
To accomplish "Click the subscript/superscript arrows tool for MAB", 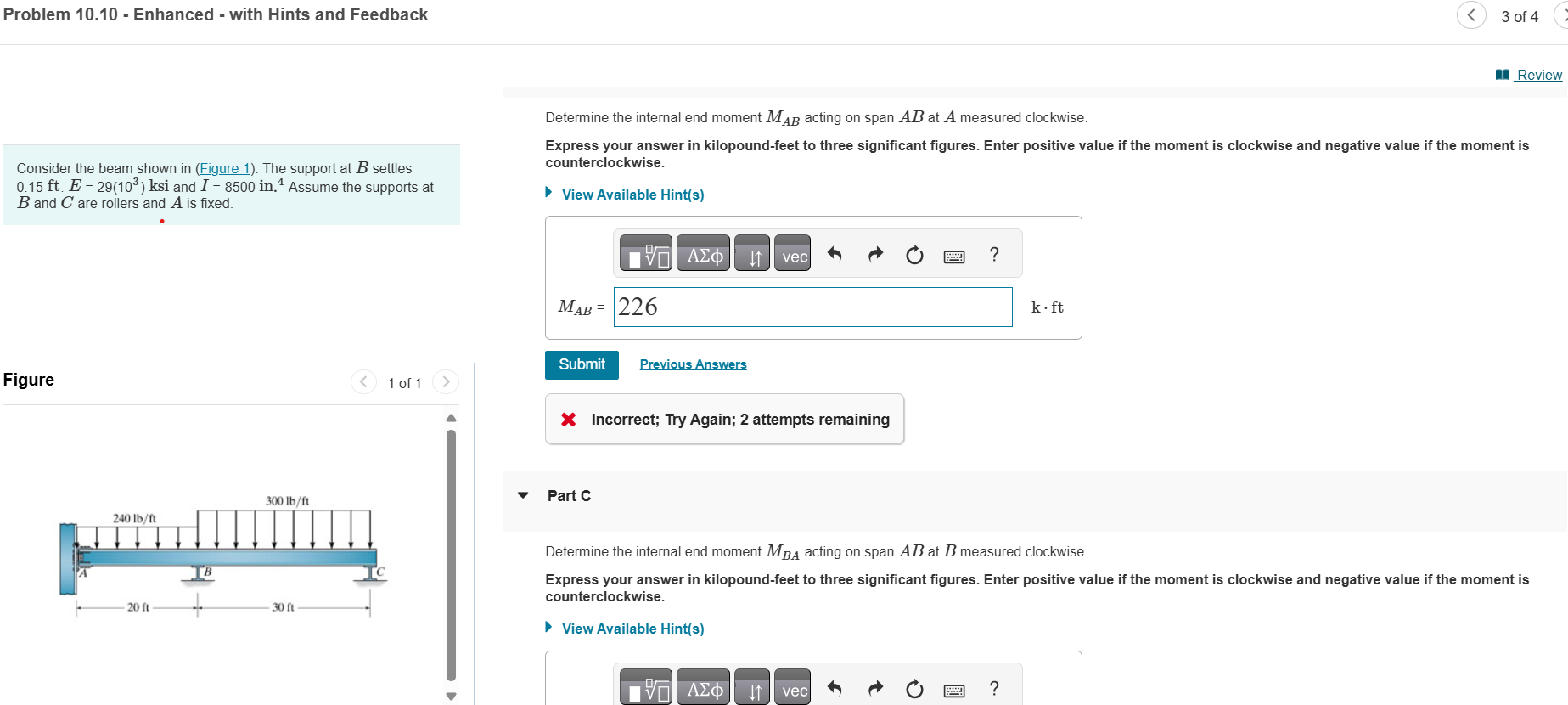I will (x=752, y=254).
